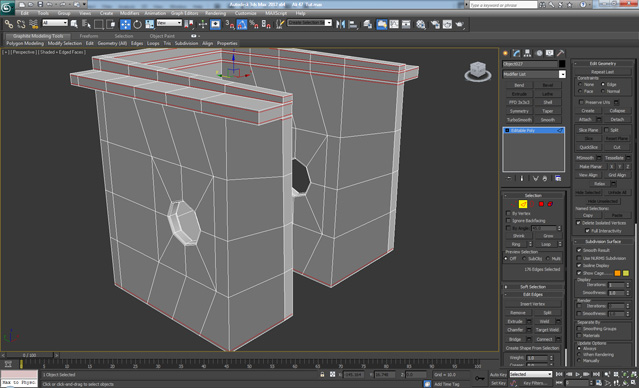This screenshot has width=639, height=388.
Task: Toggle the Split checkbox beside Slice Plane
Action: click(x=606, y=130)
